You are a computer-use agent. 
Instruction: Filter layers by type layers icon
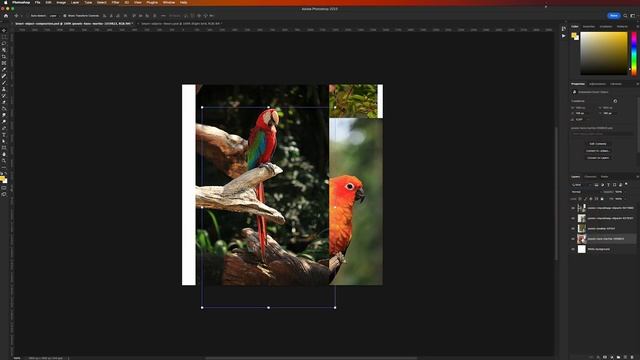coord(608,185)
